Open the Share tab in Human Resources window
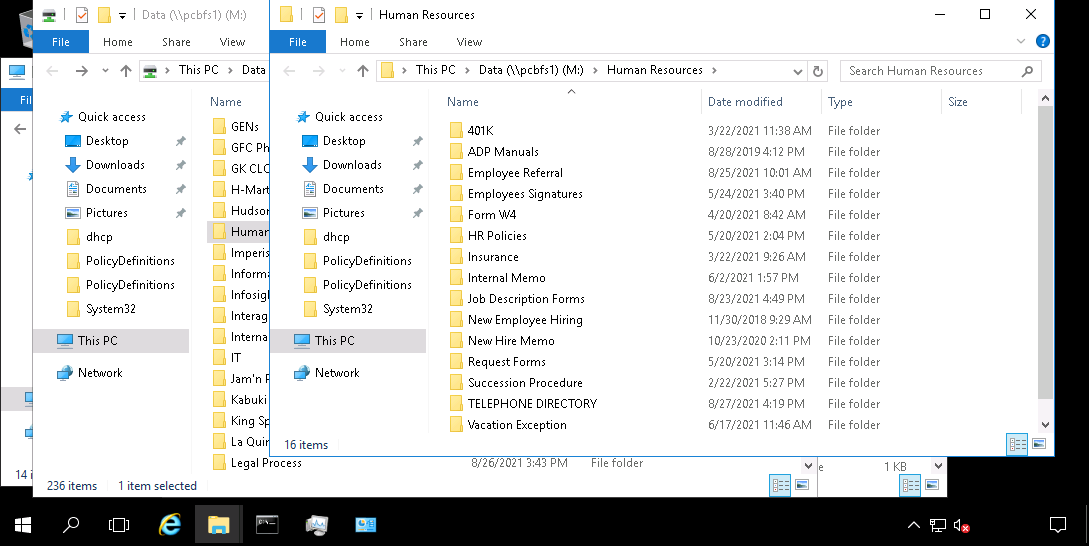This screenshot has height=546, width=1089. pos(413,42)
